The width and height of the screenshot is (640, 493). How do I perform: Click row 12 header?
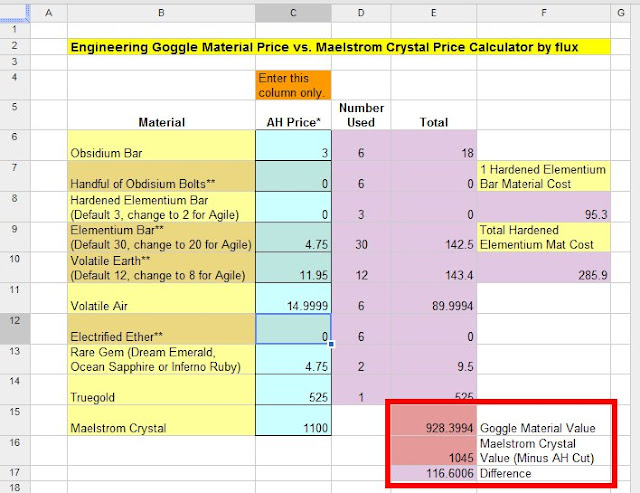click(x=15, y=329)
